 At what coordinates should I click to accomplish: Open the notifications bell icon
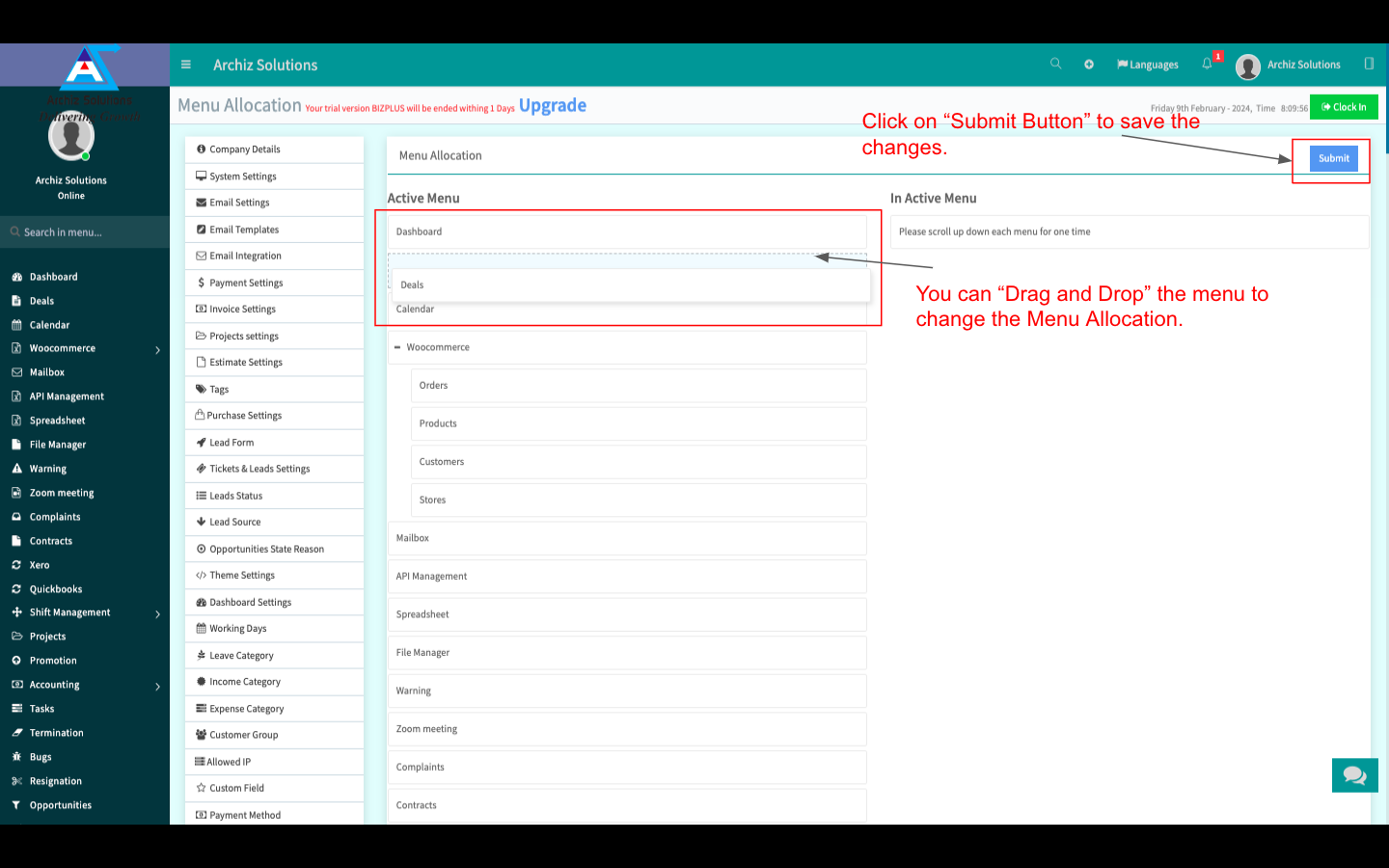[x=1207, y=64]
